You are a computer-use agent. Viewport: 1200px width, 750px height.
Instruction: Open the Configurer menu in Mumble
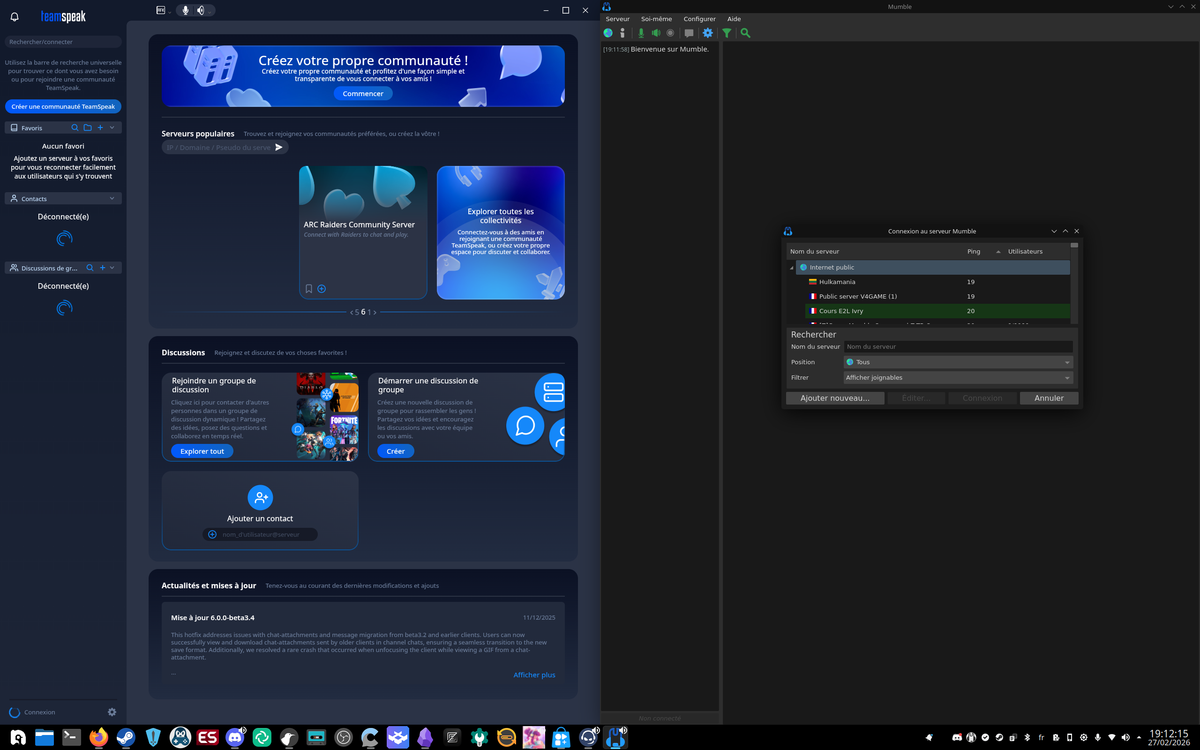pyautogui.click(x=698, y=18)
